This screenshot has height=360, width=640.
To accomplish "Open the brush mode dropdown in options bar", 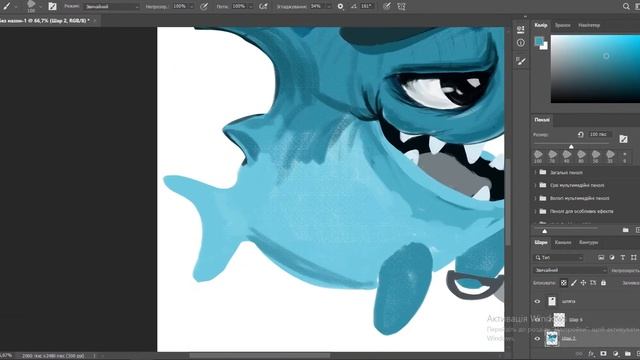I will pos(111,7).
